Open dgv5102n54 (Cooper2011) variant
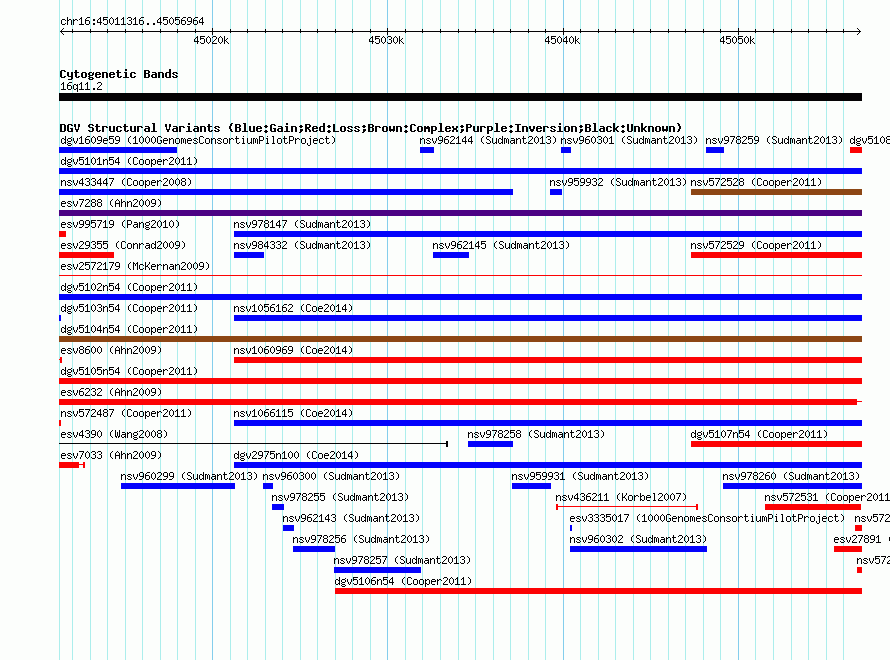The width and height of the screenshot is (890, 660). pyautogui.click(x=129, y=287)
